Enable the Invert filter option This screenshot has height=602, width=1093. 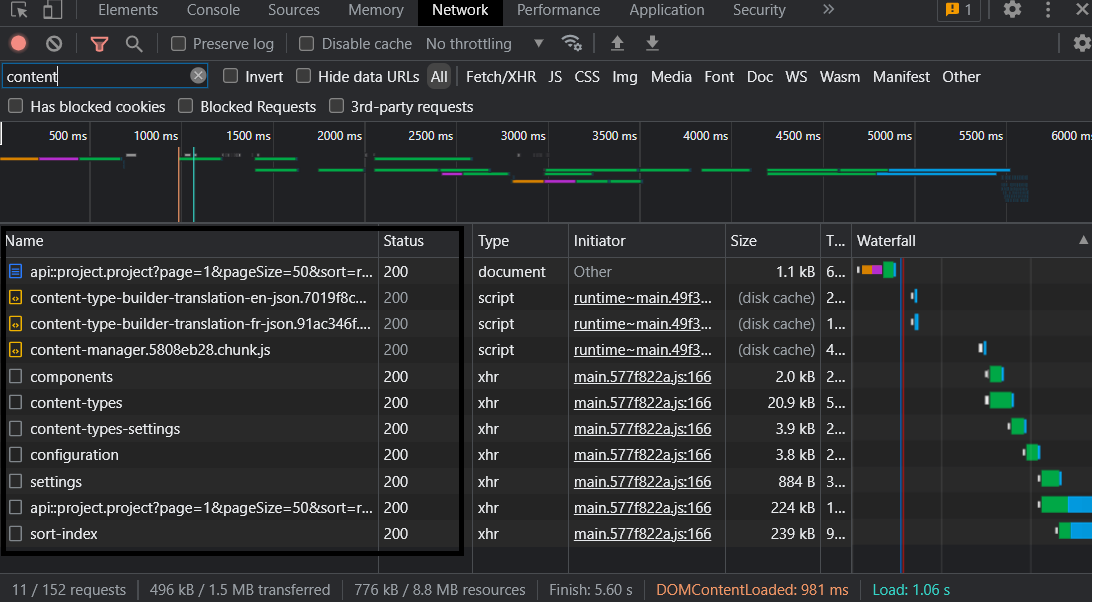229,76
